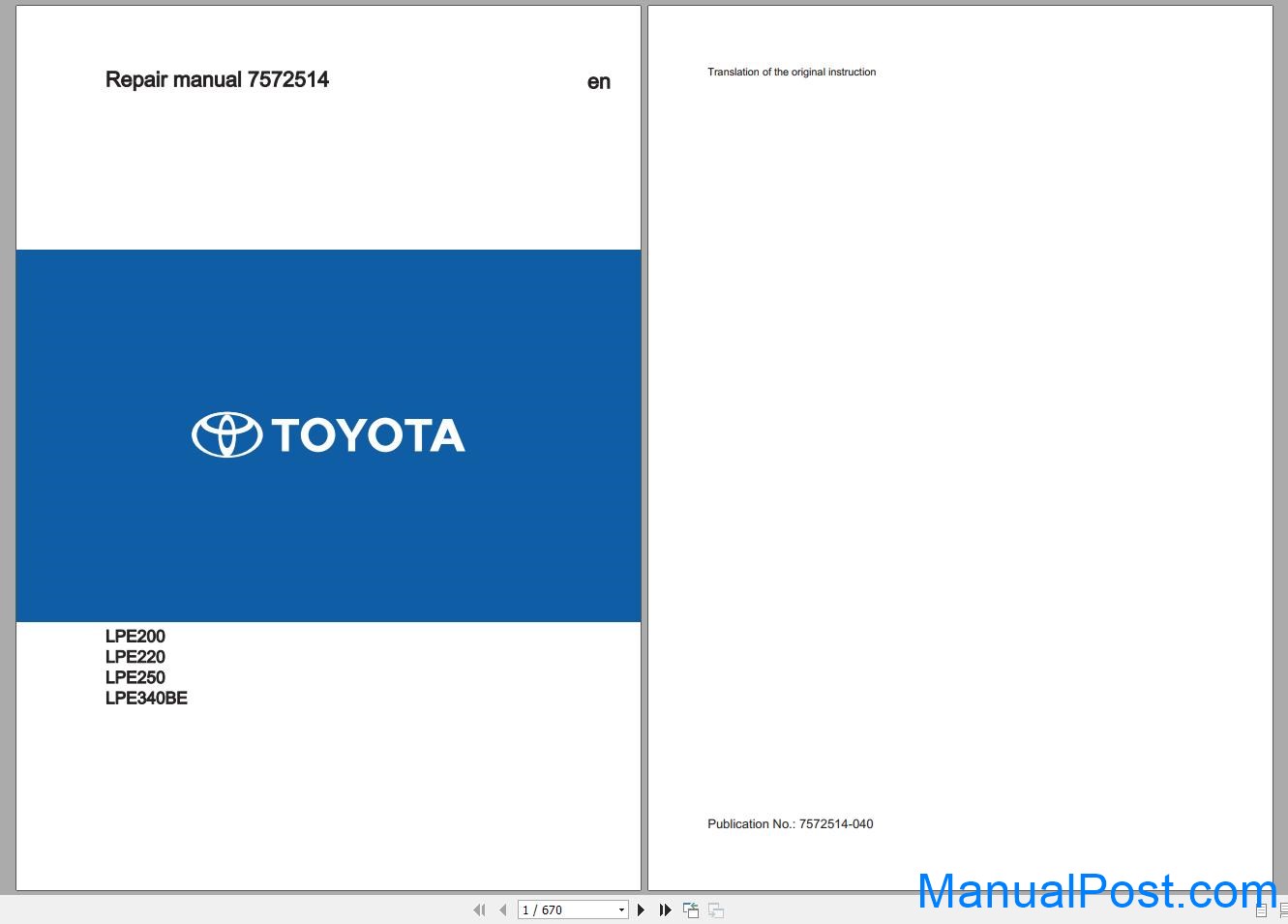Click the 'Repair manual 7572514' title
This screenshot has height=924, width=1288.
(217, 80)
